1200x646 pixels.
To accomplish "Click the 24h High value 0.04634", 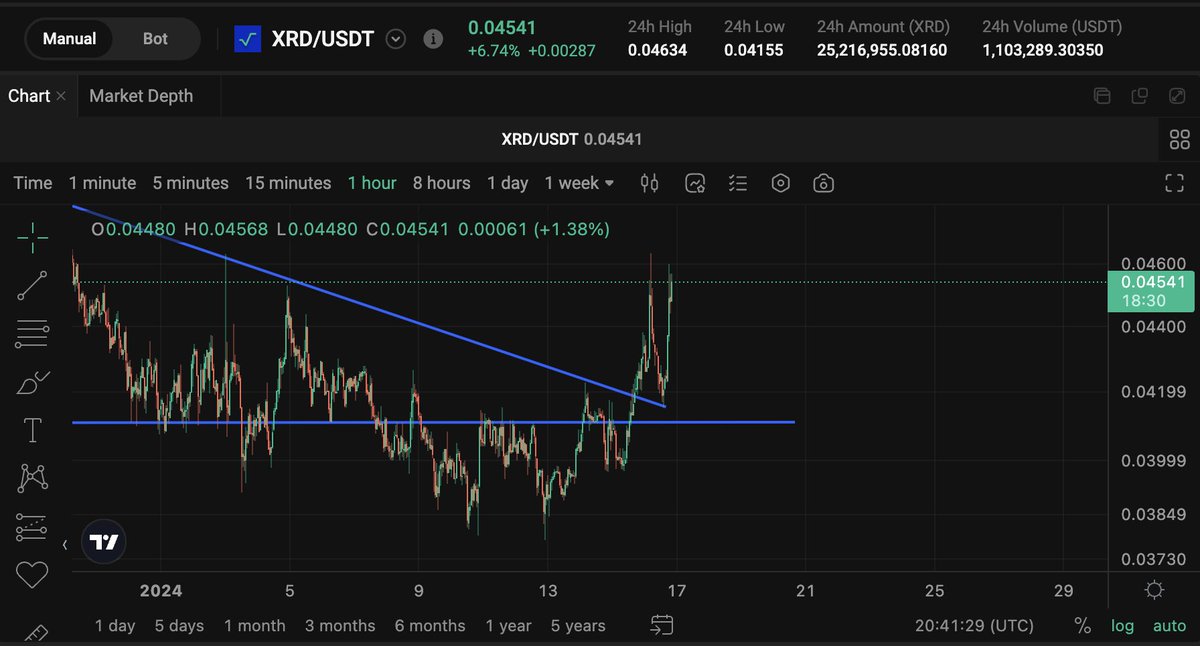I will 657,49.
